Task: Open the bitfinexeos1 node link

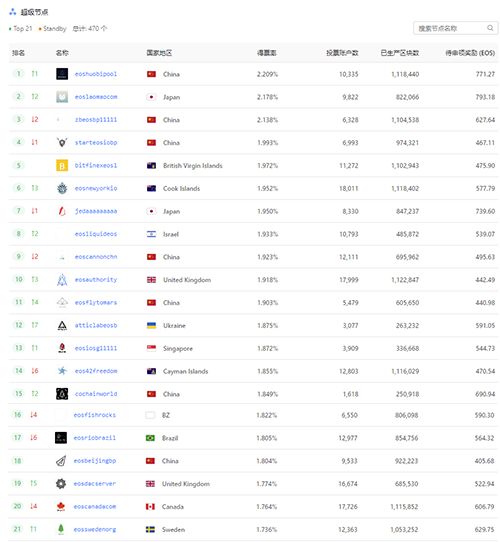Action: [x=96, y=165]
